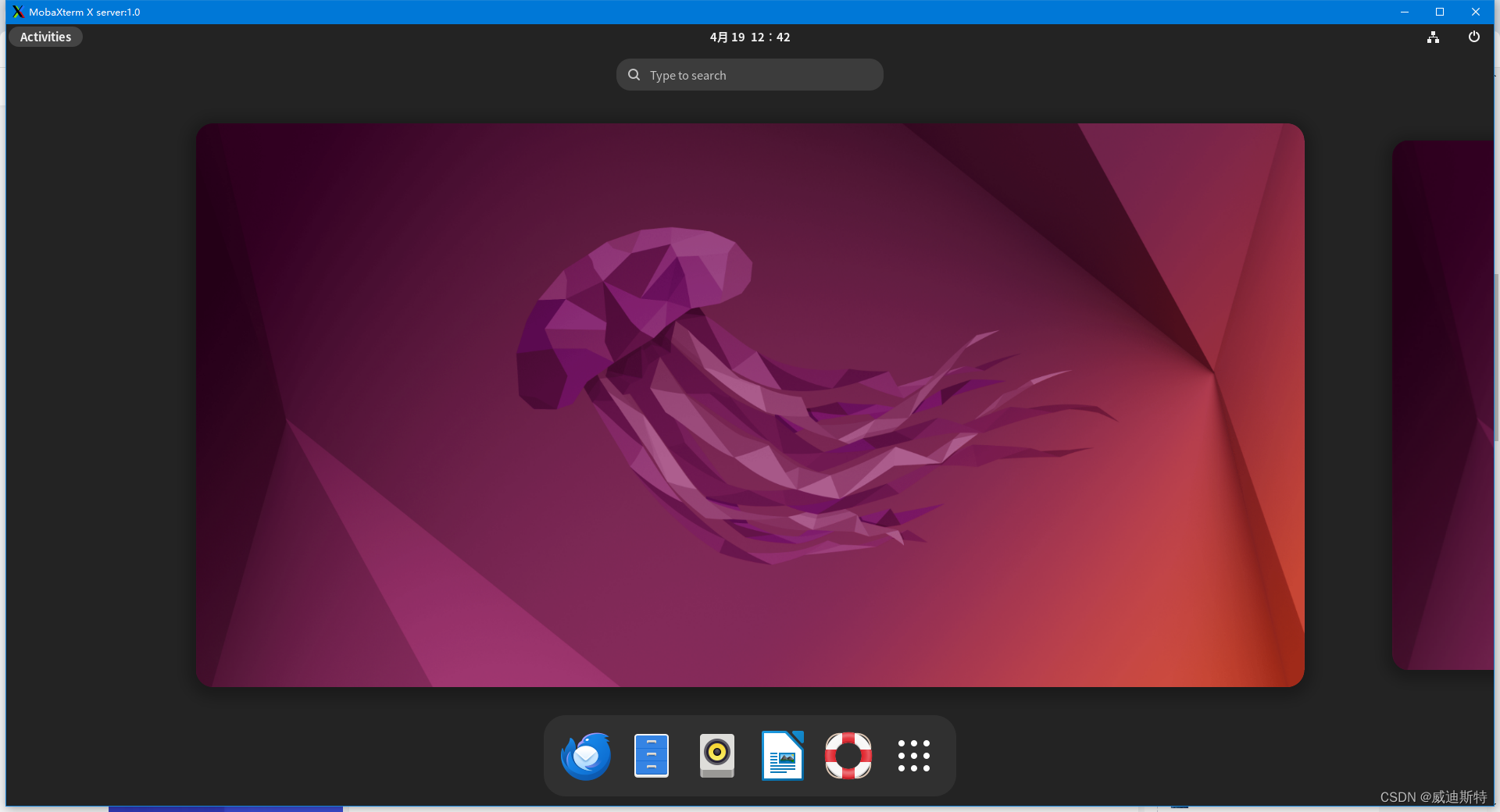Minimize the MobaXterm X server window
The height and width of the screenshot is (812, 1500).
[x=1404, y=12]
